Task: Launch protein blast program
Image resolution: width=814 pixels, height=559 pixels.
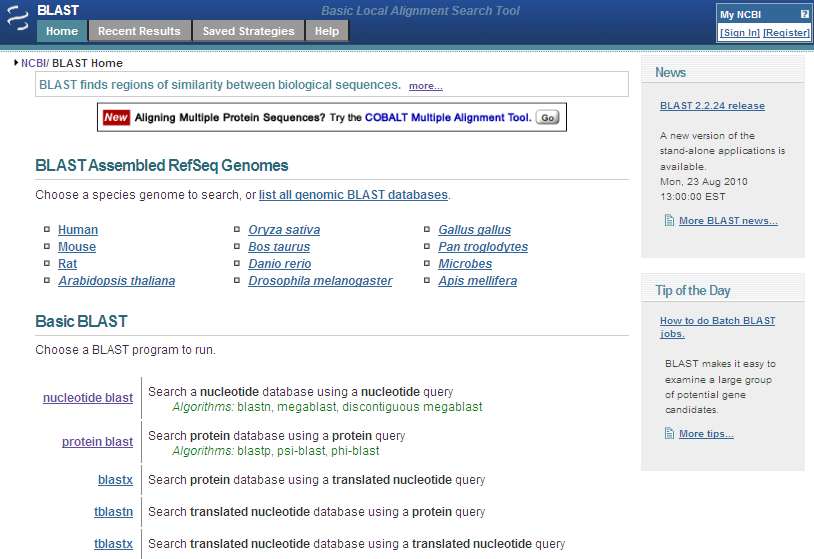Action: tap(97, 442)
